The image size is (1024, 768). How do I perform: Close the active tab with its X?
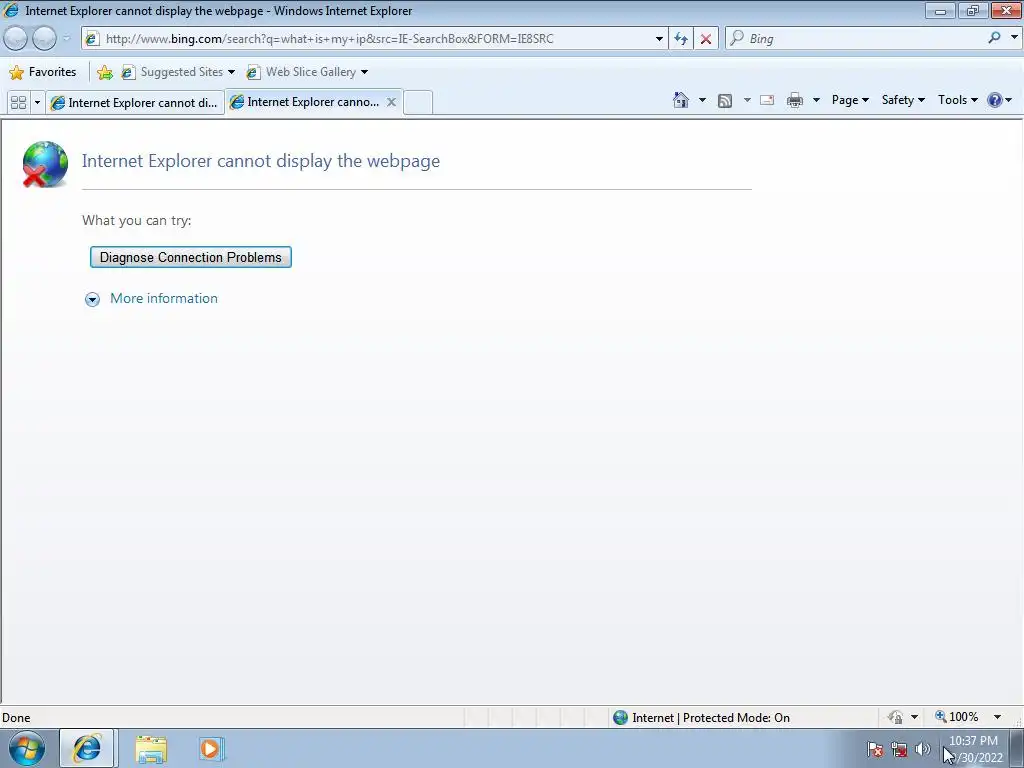click(391, 102)
